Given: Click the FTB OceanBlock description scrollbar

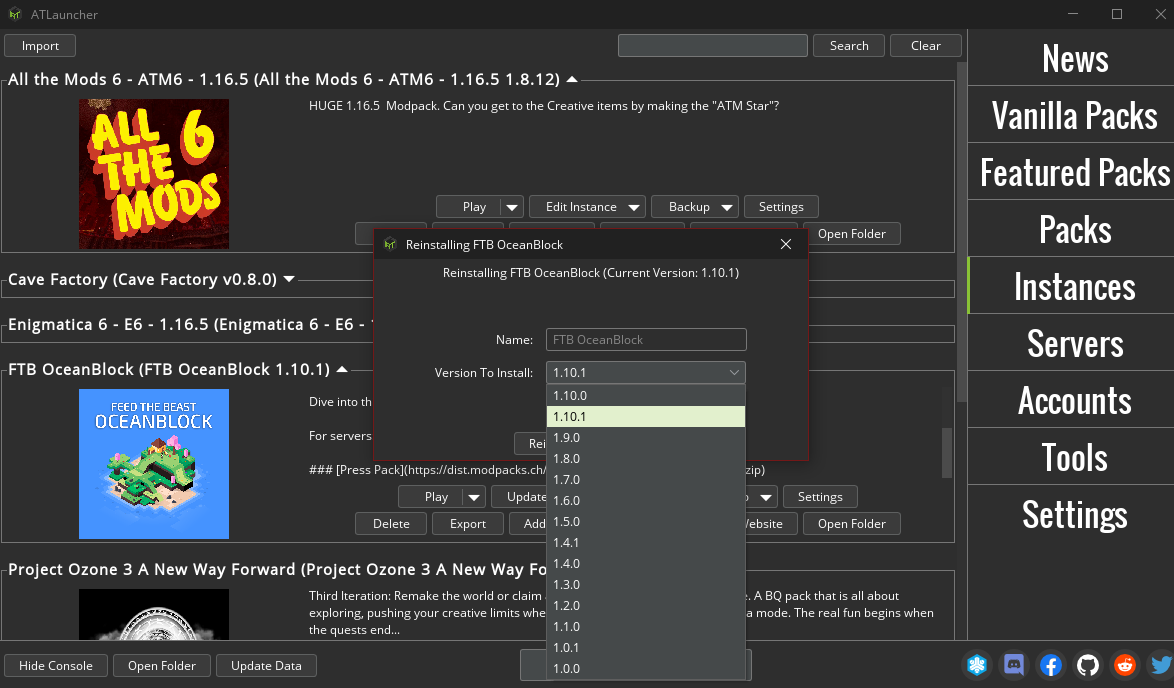Looking at the screenshot, I should pyautogui.click(x=946, y=452).
